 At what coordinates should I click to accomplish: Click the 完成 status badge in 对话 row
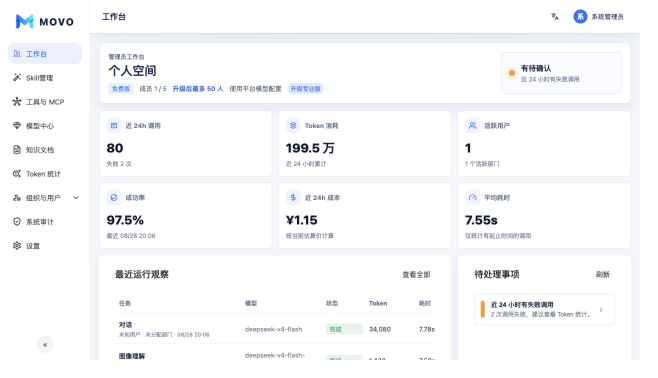point(344,329)
